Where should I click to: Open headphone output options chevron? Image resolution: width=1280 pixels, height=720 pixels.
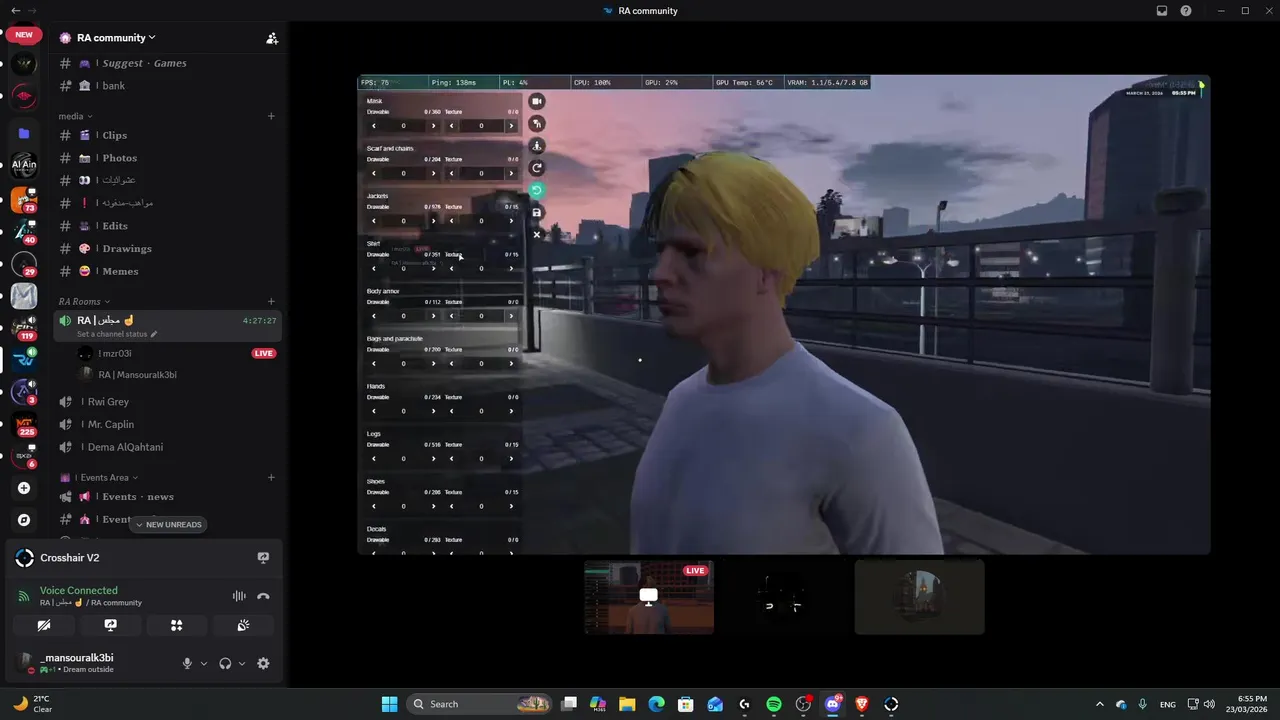coord(242,663)
